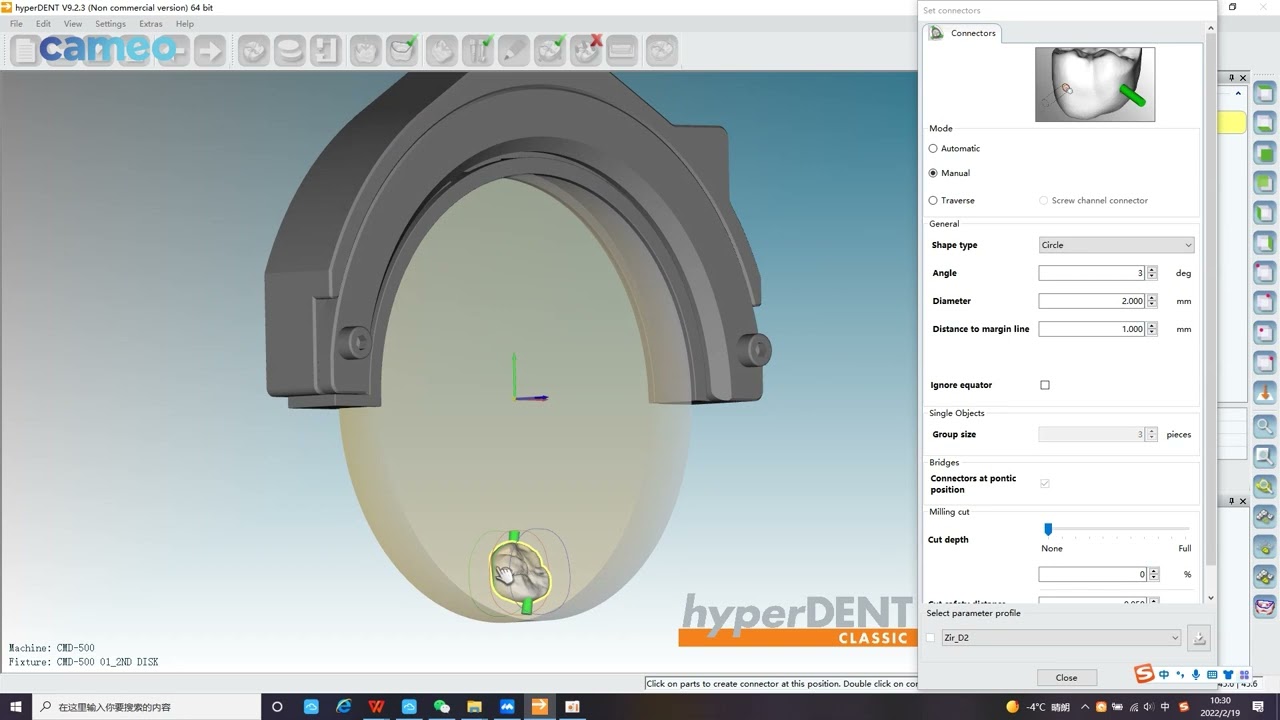The image size is (1280, 720).
Task: Click the 'Machine: CMD-500' status text
Action: click(x=52, y=648)
